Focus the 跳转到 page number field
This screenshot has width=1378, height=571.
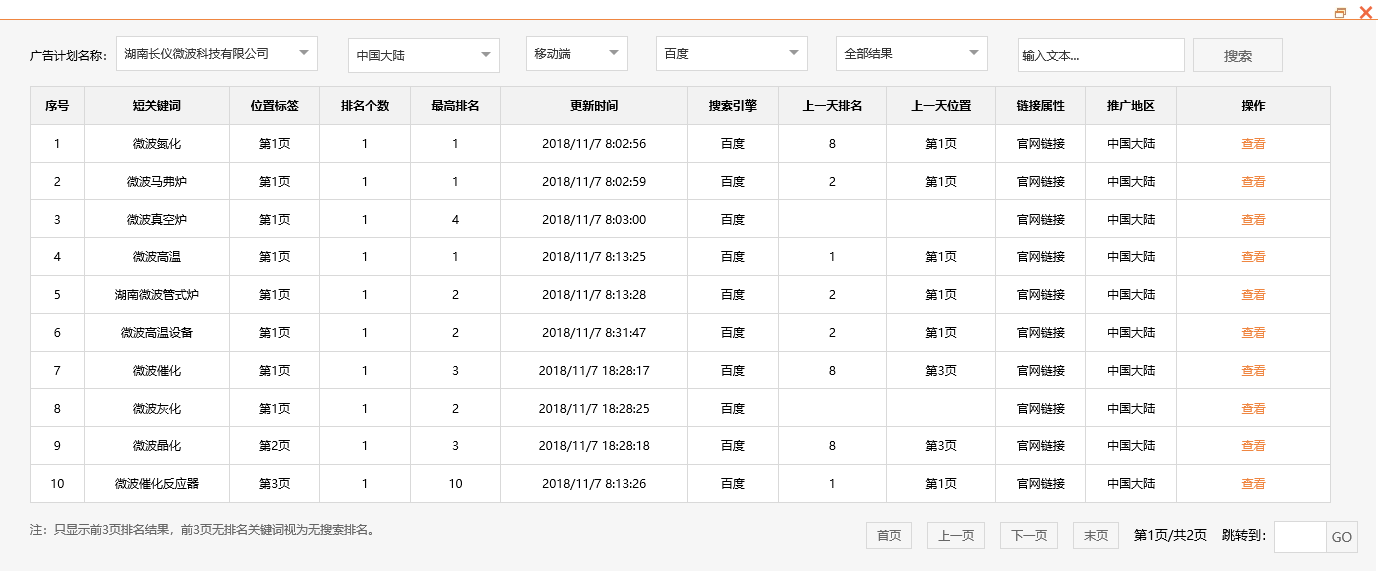1300,537
